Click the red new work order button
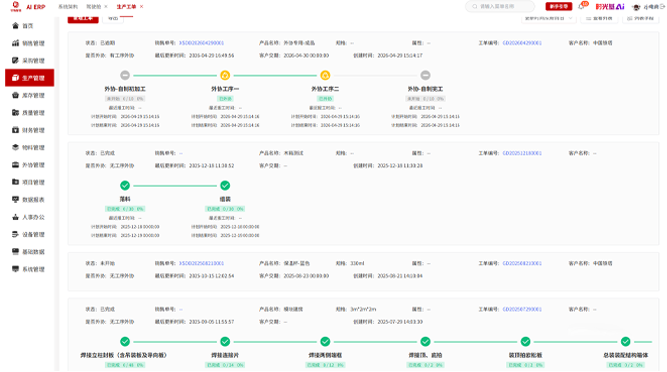This screenshot has width=667, height=372. coord(83,19)
